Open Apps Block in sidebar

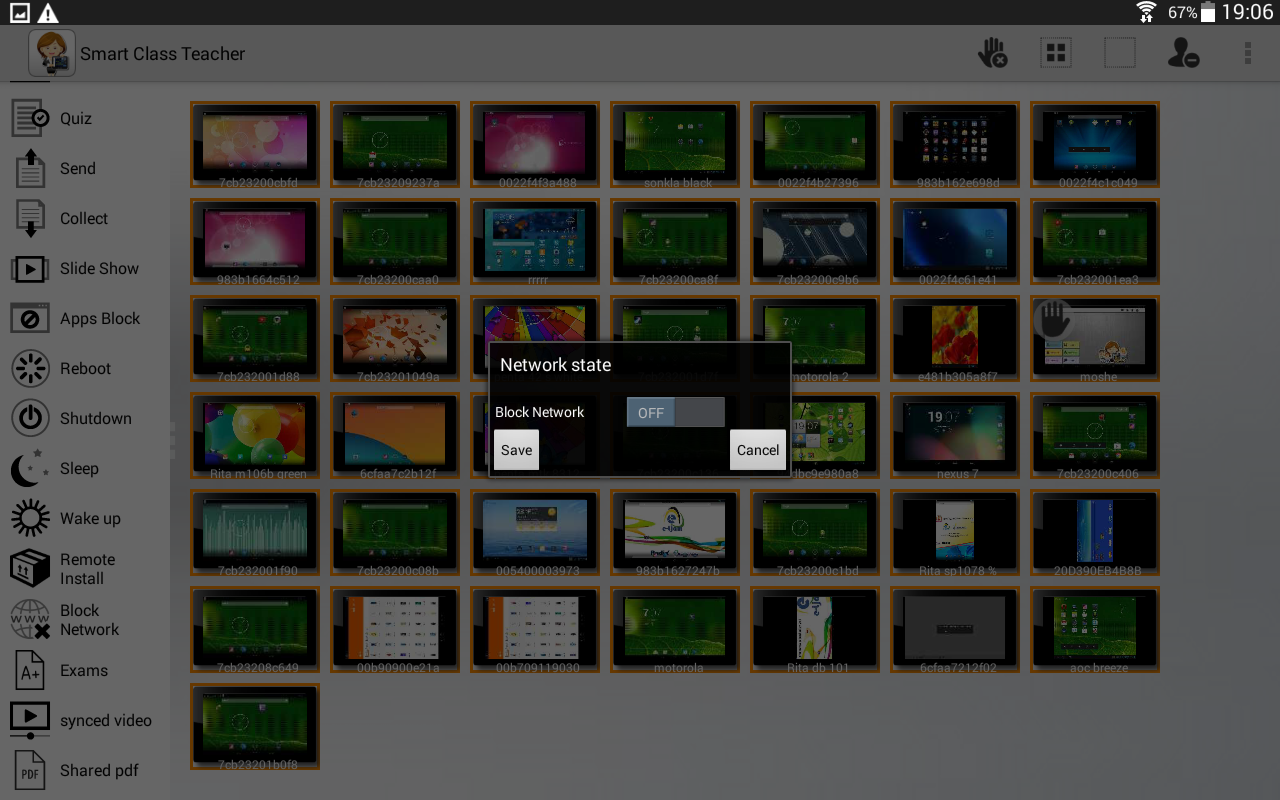(100, 318)
